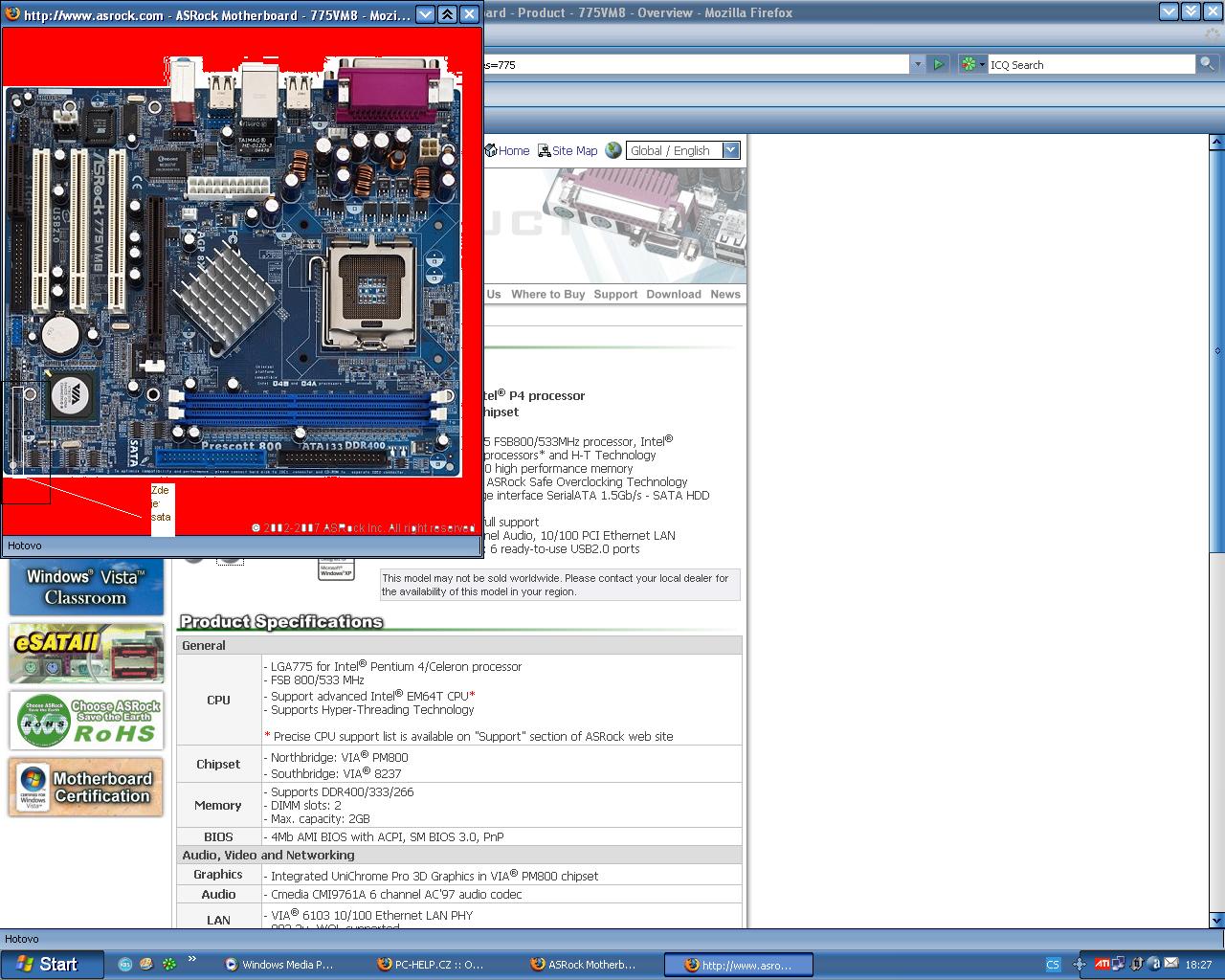
Task: Open the Motherboard Certification banner
Action: tap(86, 788)
